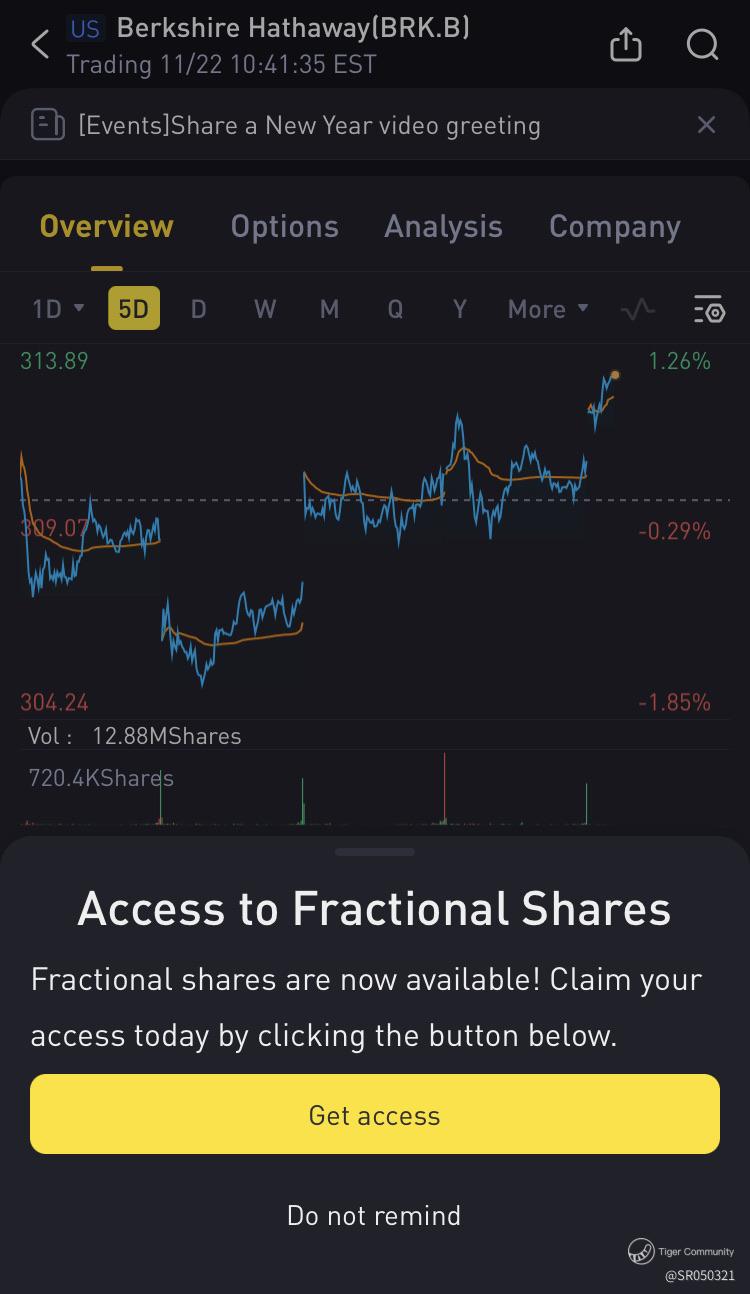Tap the back arrow icon
This screenshot has height=1294, width=750.
point(40,45)
